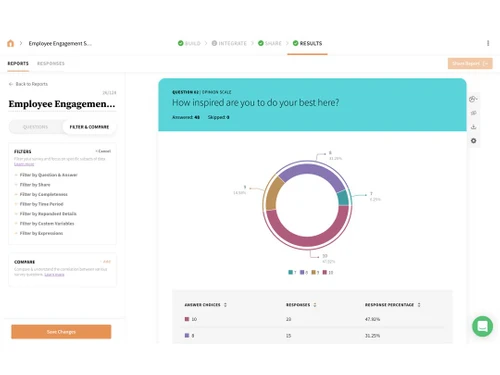The width and height of the screenshot is (500, 375).
Task: Click the maroon donut segment for 10
Action: 307,241
